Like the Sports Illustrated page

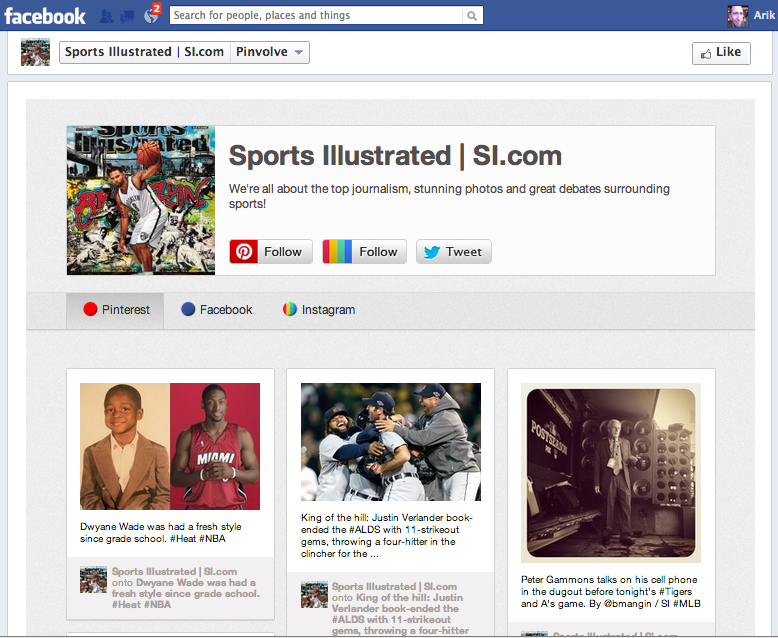coord(721,53)
